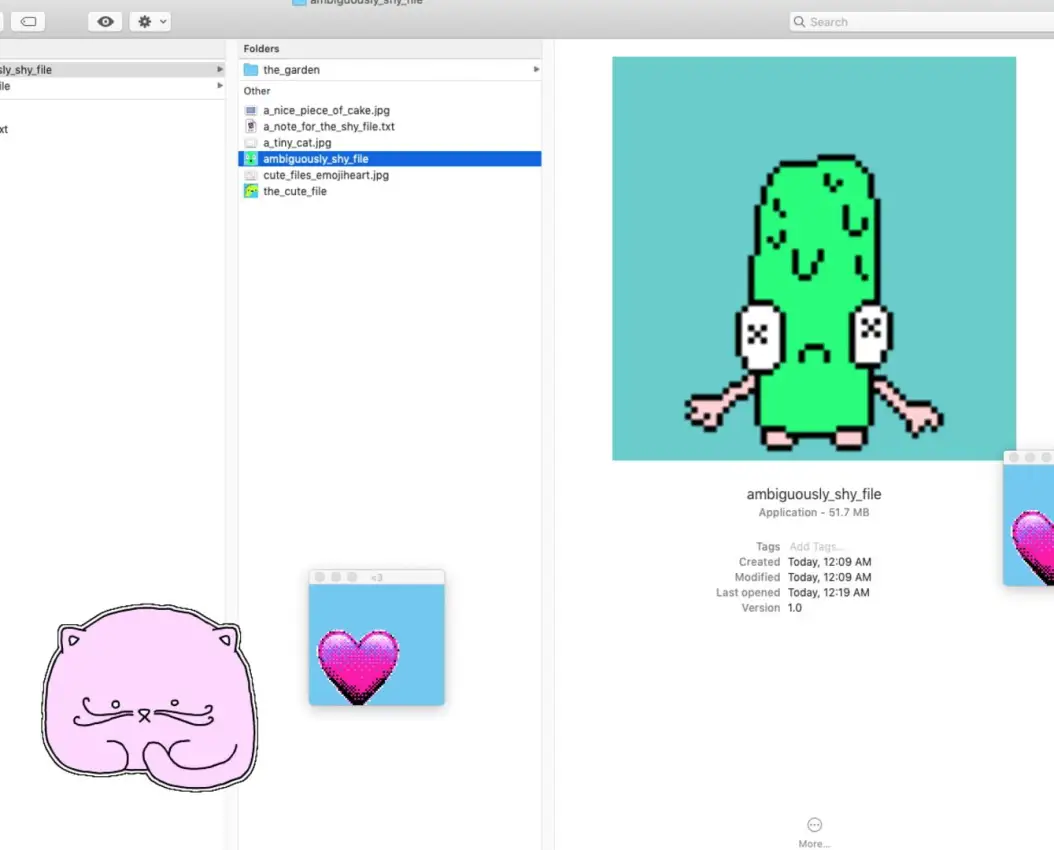Click the cute_files_emojiheart.jpg file icon

point(249,174)
